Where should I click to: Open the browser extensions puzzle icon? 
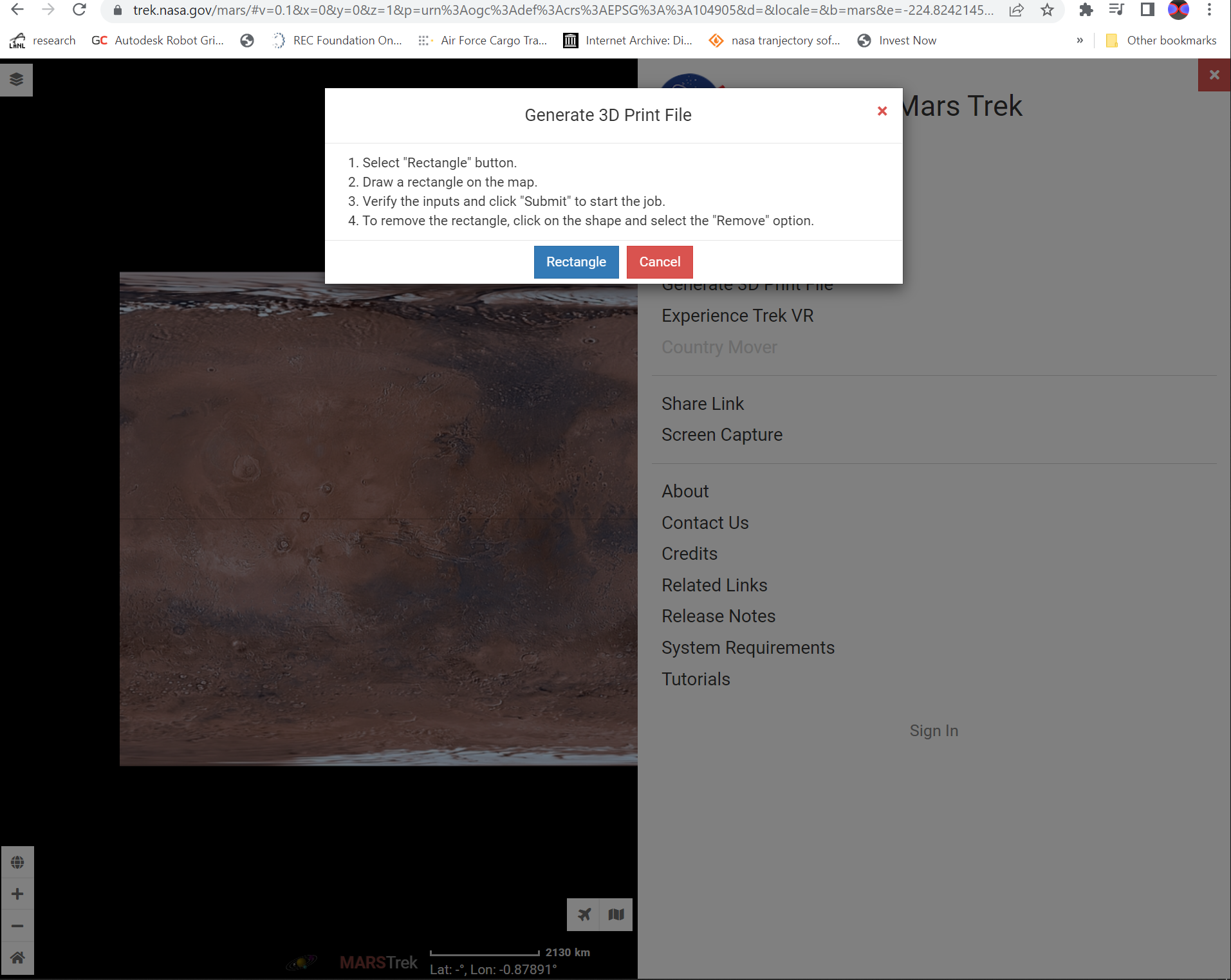pos(1086,10)
